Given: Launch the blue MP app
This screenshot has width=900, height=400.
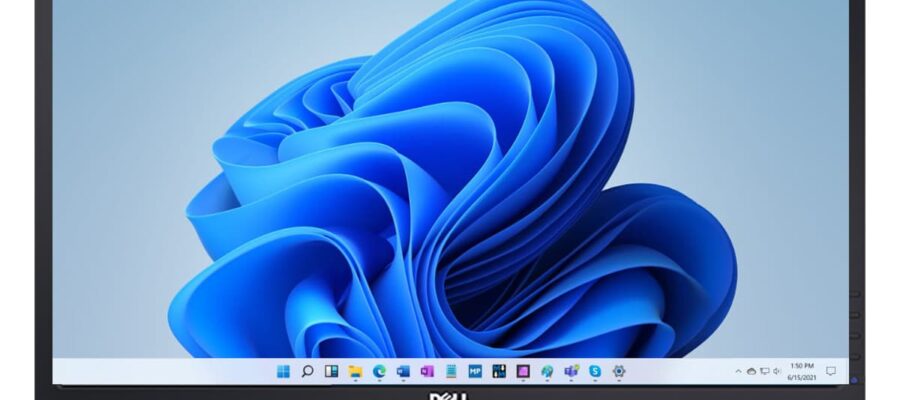Looking at the screenshot, I should (475, 371).
